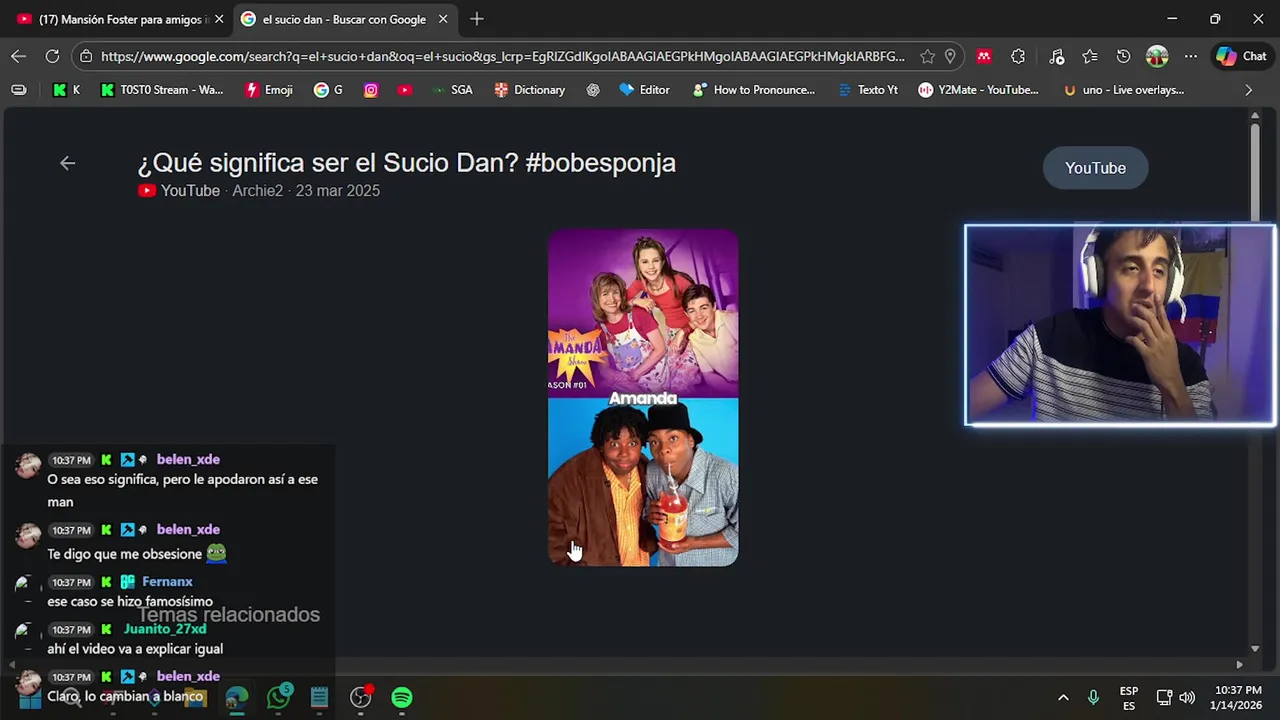Open the Google G bookmark
This screenshot has height=720, width=1280.
tap(328, 90)
